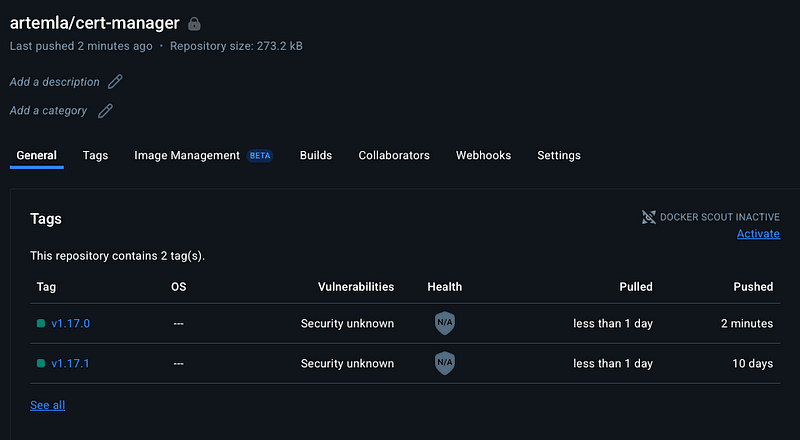The image size is (800, 440).
Task: Edit the description with the pencil icon
Action: 115,82
